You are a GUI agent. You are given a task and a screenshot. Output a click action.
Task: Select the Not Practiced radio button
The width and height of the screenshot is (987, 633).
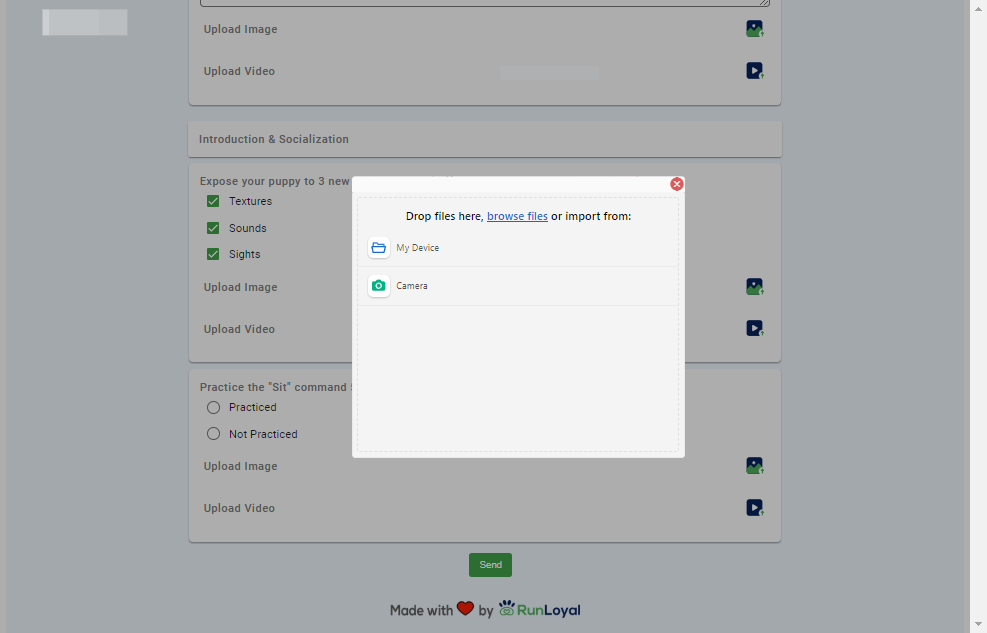(213, 434)
